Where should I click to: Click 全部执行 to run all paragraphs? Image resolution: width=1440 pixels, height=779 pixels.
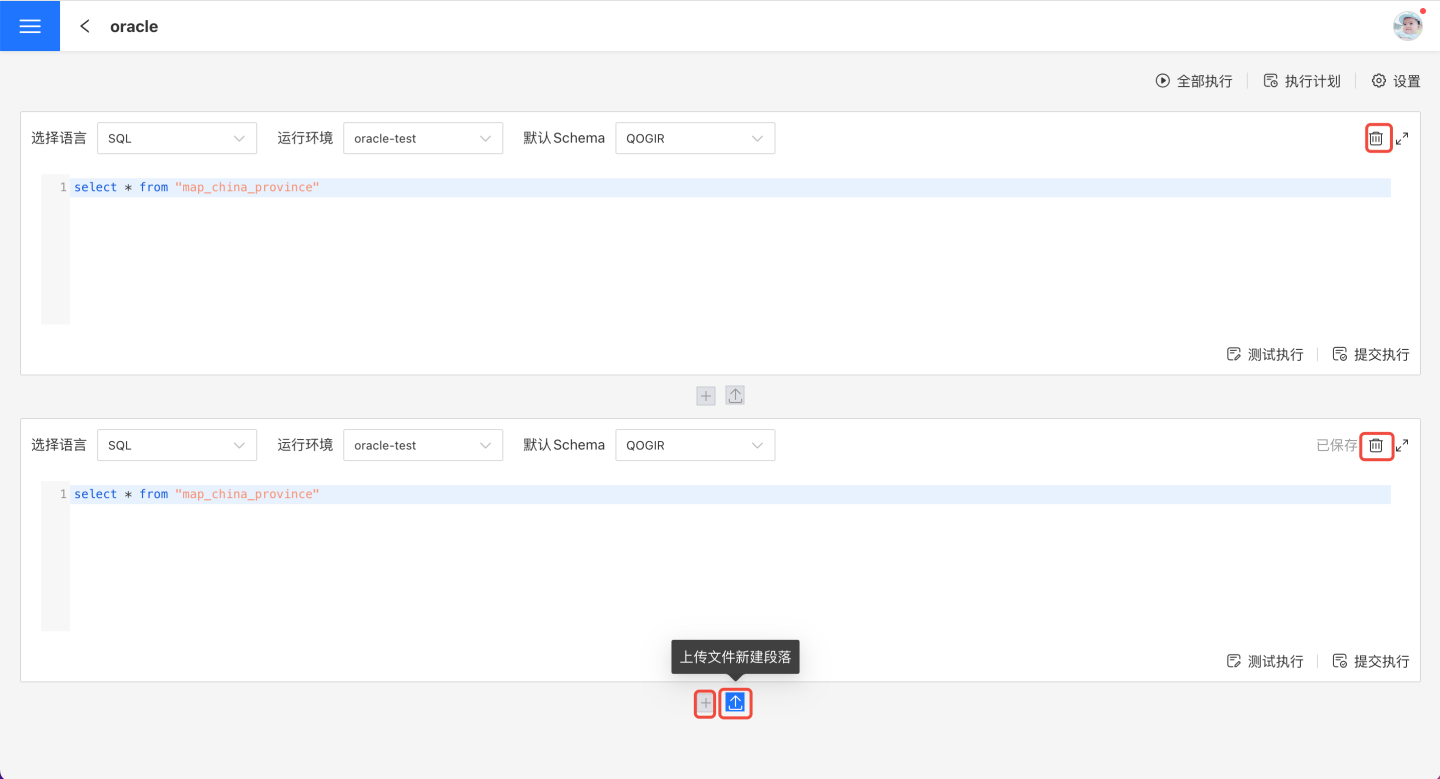point(1194,81)
